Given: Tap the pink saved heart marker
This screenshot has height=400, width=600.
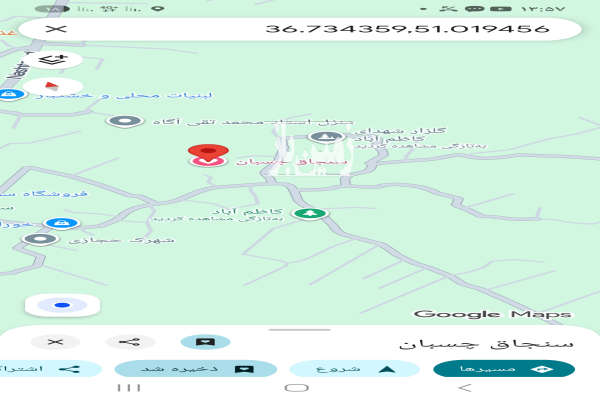Looking at the screenshot, I should [x=208, y=162].
